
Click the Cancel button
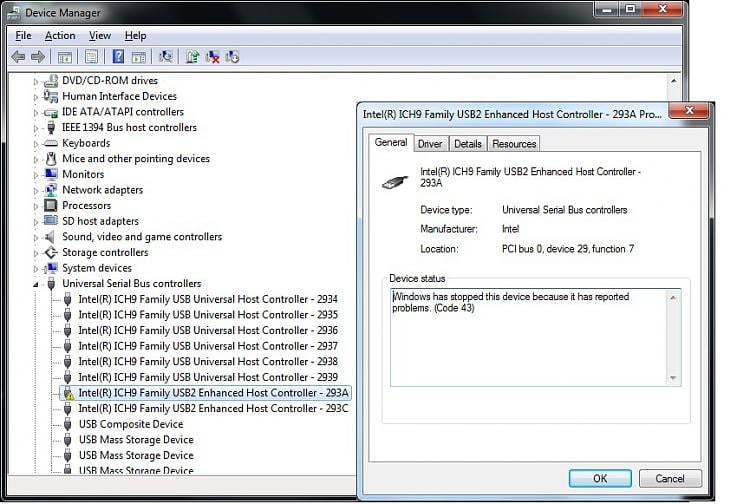pos(670,478)
